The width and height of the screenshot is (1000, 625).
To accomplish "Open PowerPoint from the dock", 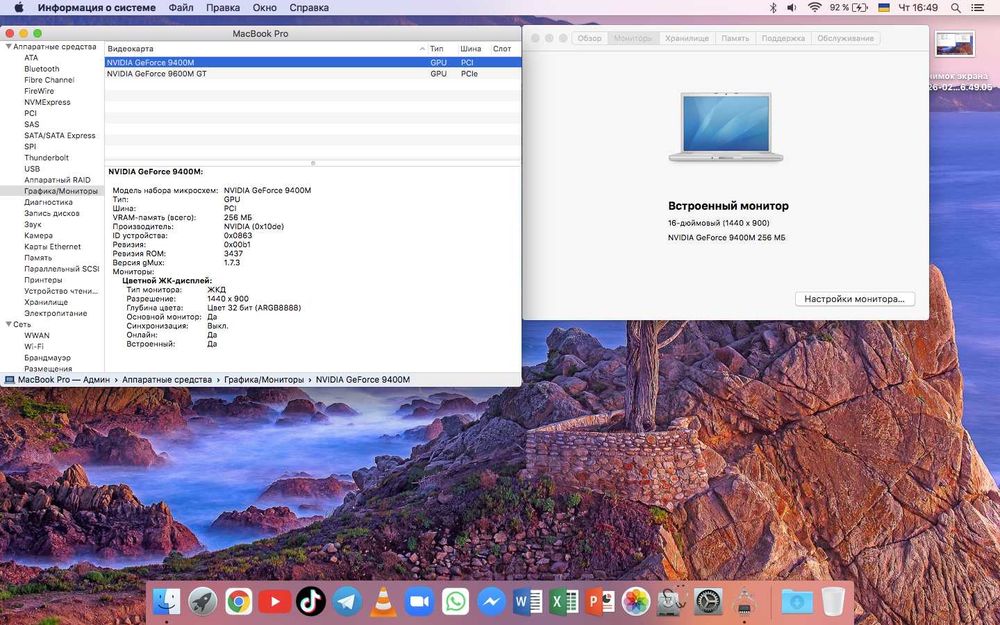I will click(x=600, y=601).
